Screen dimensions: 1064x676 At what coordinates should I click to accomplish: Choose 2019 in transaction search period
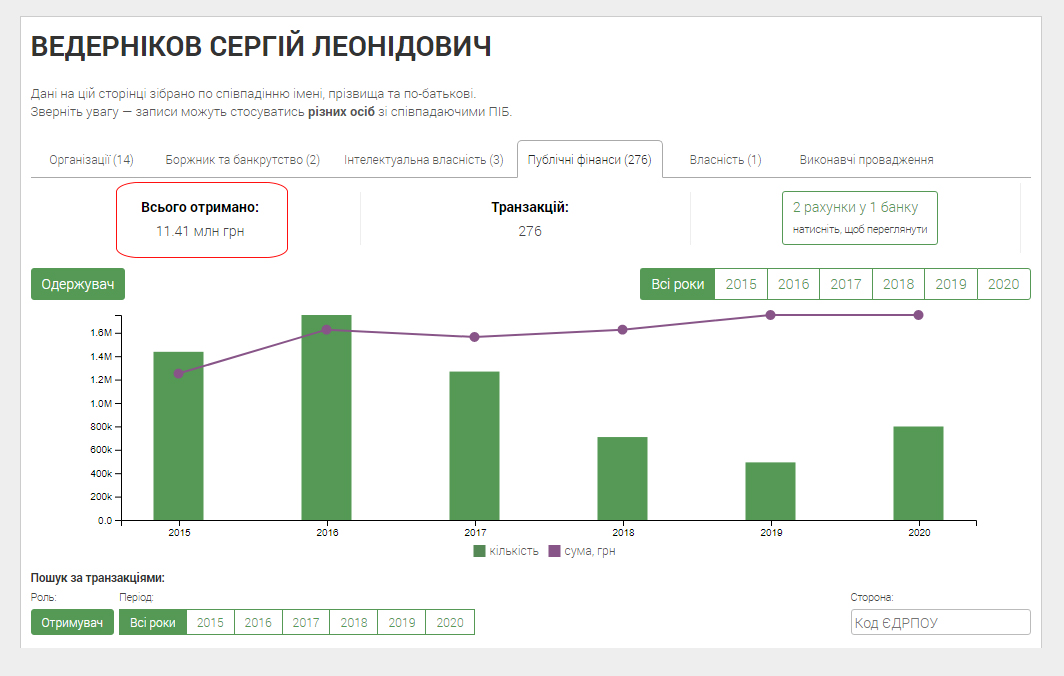402,622
